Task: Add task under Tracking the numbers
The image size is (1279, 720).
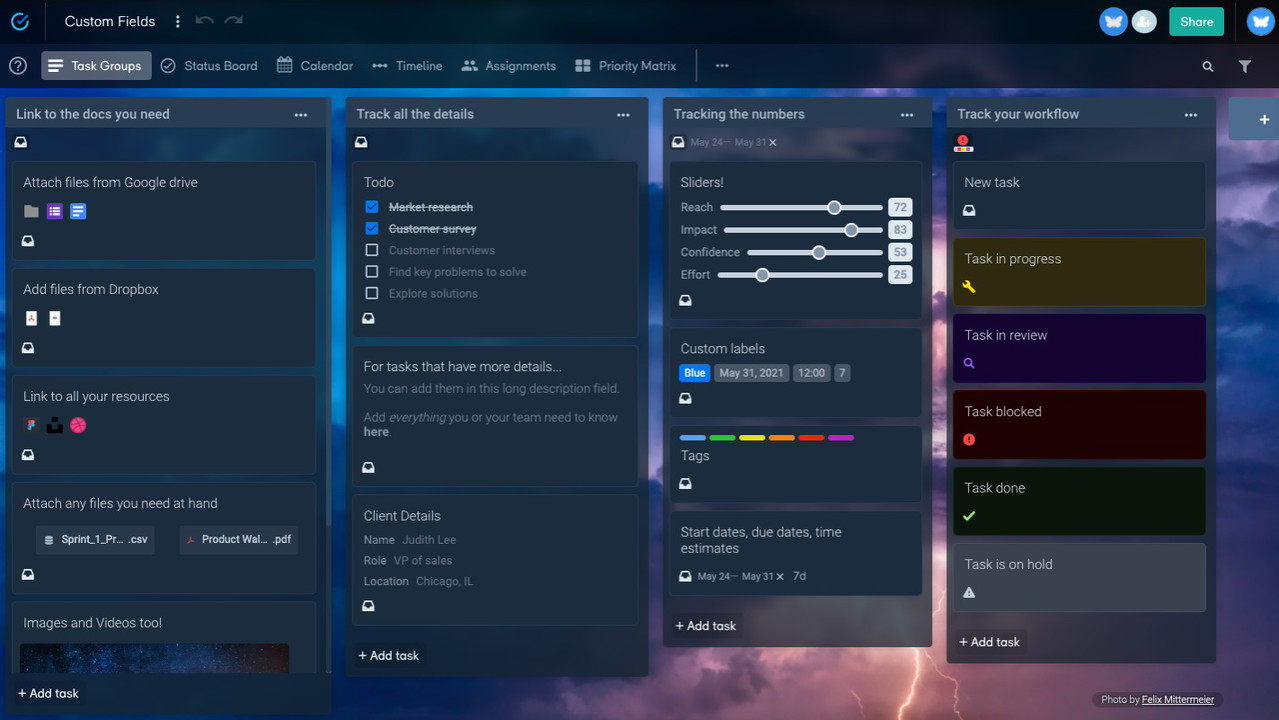Action: pos(706,626)
